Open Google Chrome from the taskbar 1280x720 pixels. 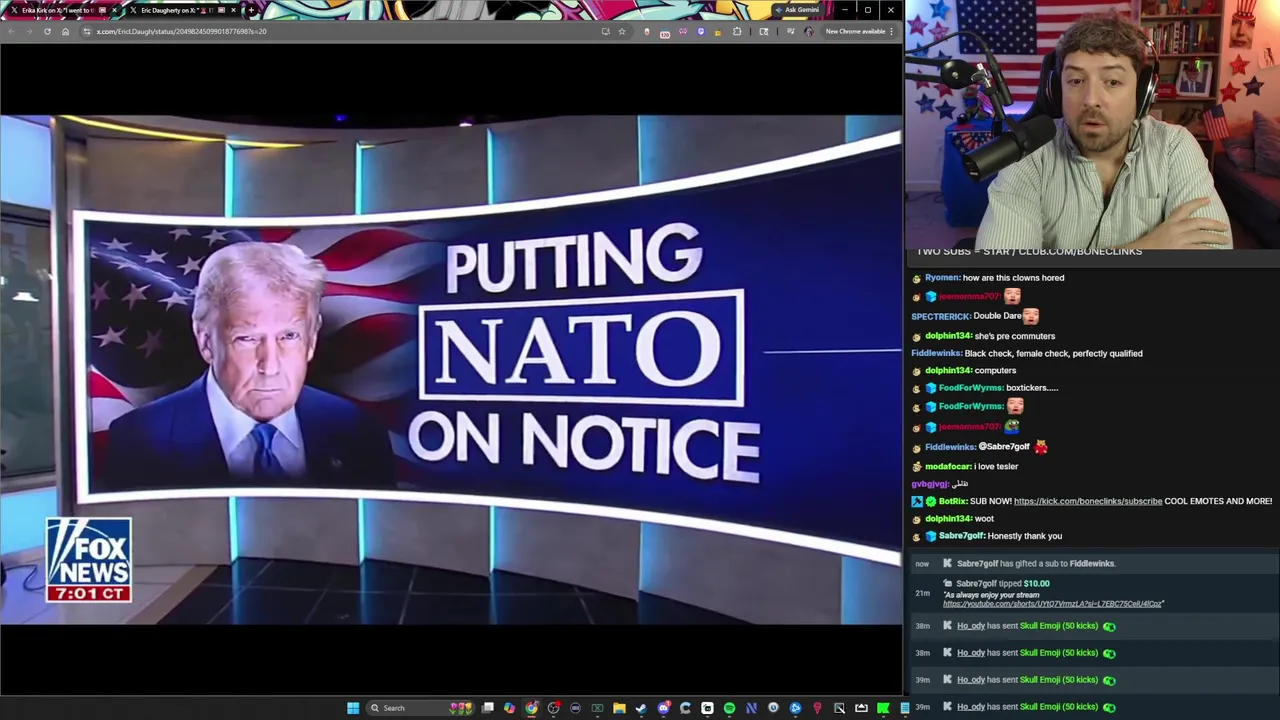click(531, 708)
